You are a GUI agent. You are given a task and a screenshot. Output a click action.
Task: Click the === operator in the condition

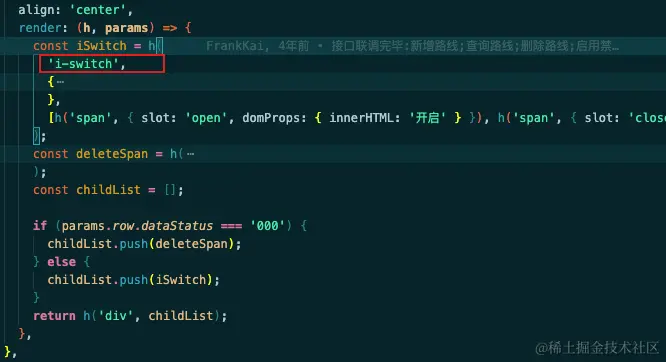point(231,226)
